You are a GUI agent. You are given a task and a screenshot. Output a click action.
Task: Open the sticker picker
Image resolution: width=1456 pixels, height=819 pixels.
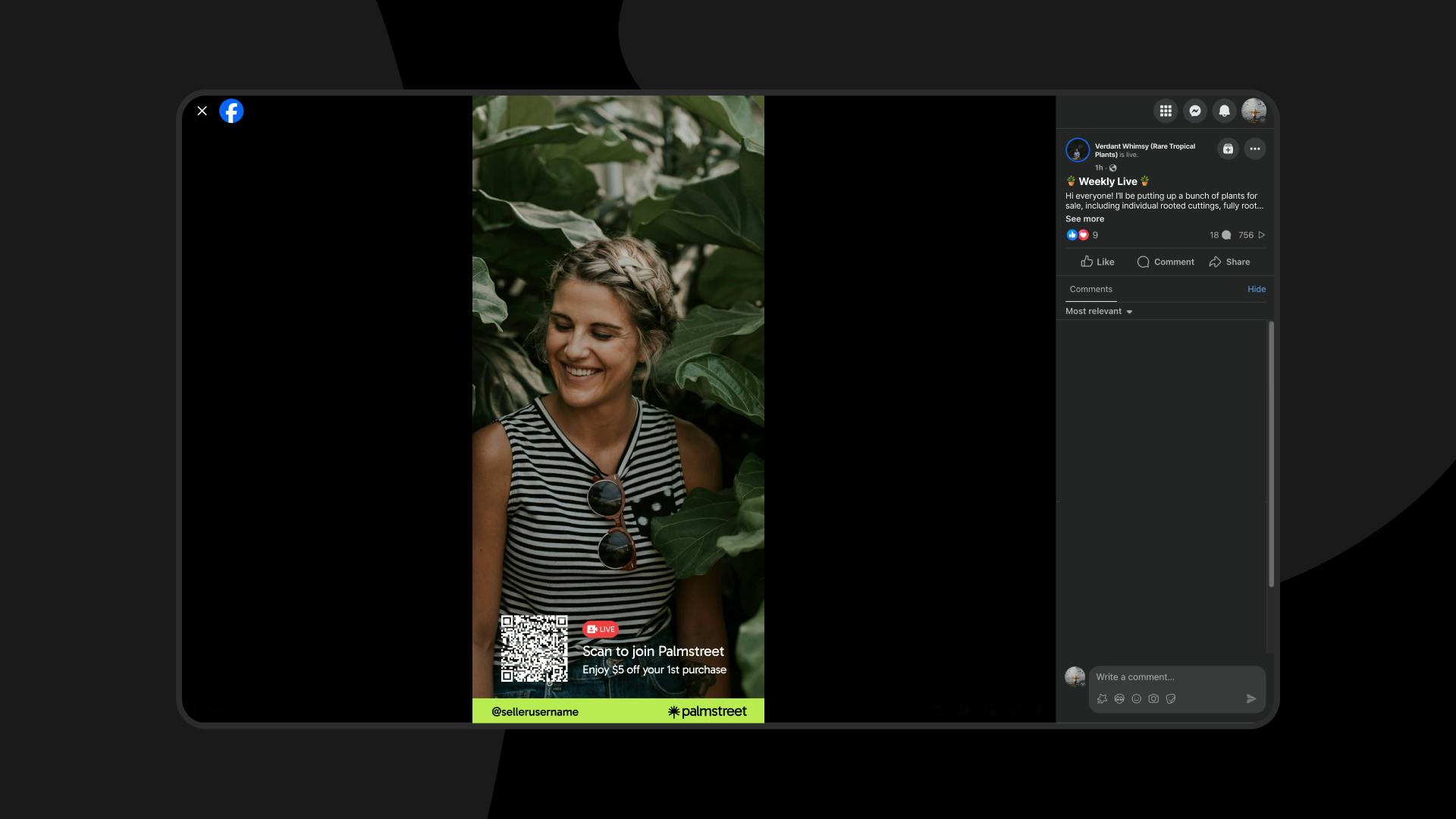(1171, 699)
